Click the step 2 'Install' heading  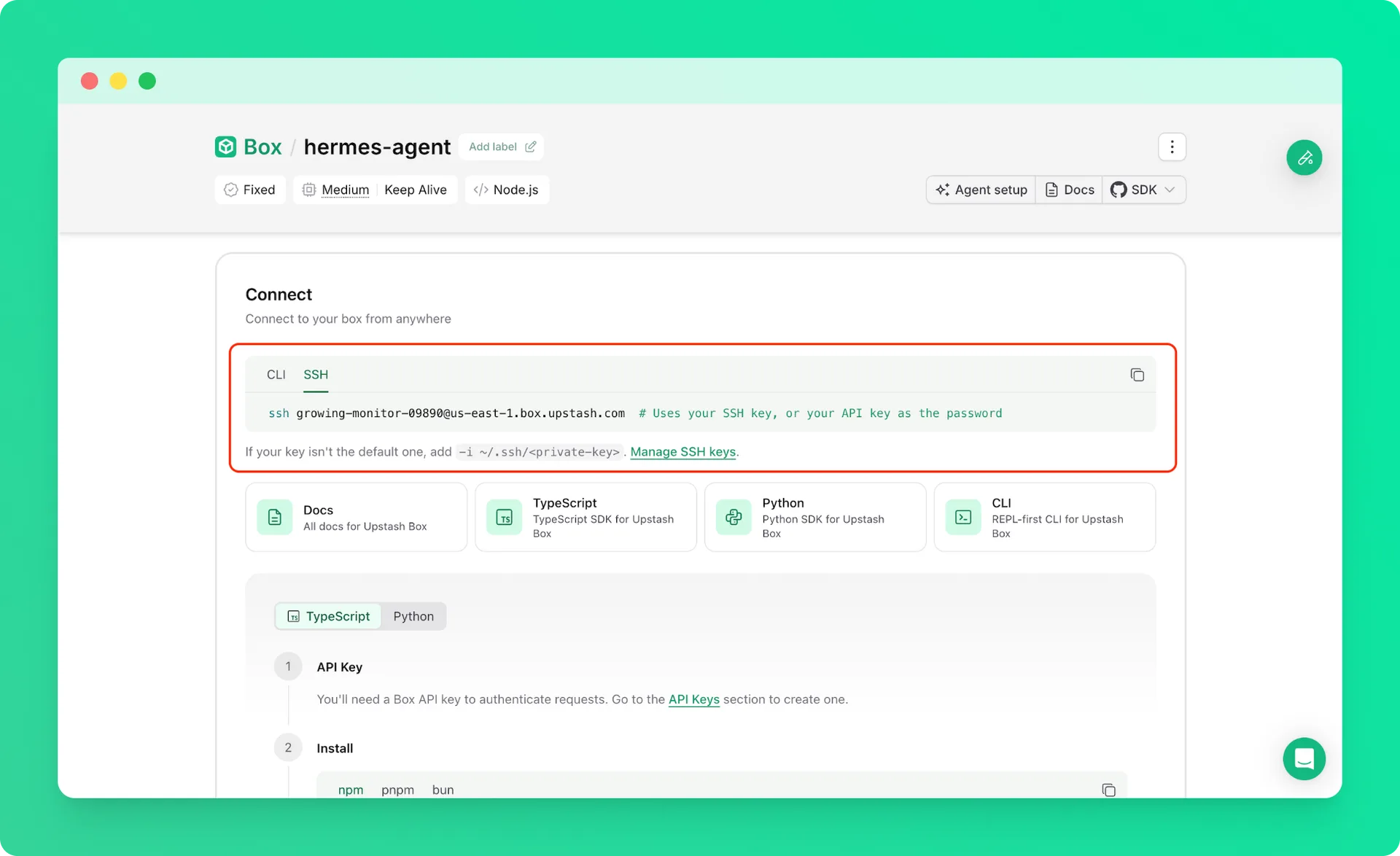coord(335,748)
